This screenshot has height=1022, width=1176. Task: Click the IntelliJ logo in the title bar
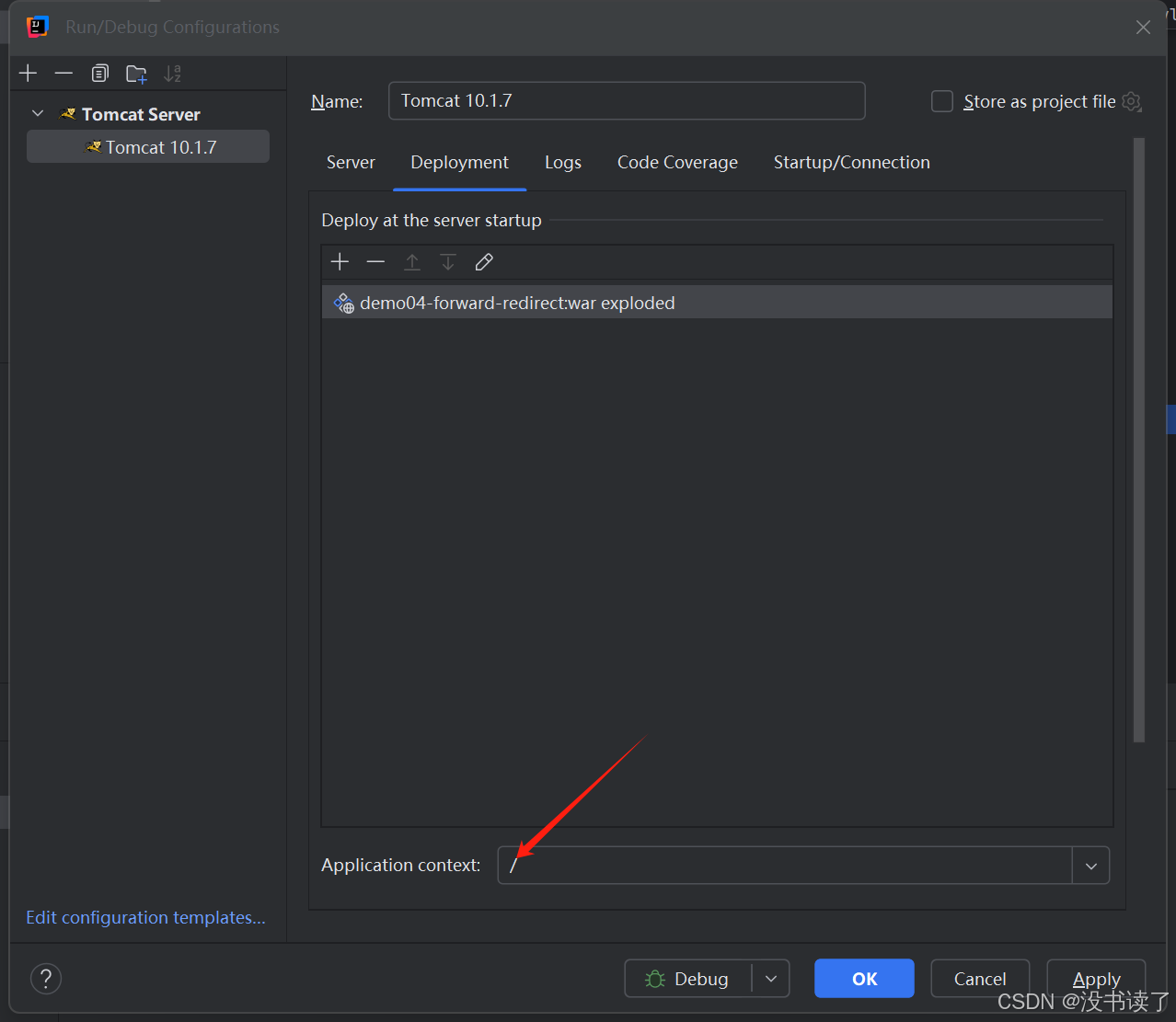point(37,27)
